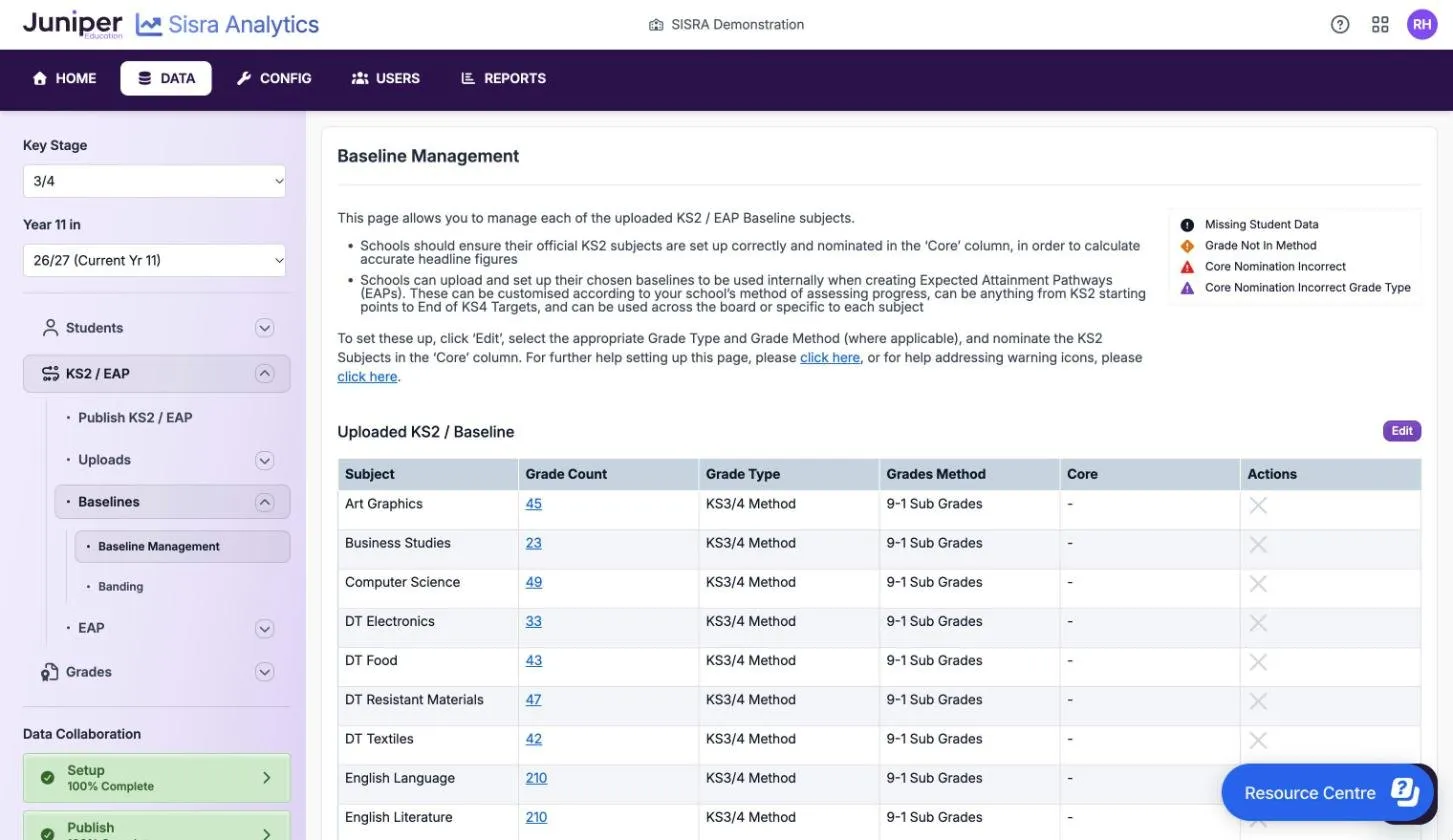Expand the Grades section chevron

tap(264, 672)
